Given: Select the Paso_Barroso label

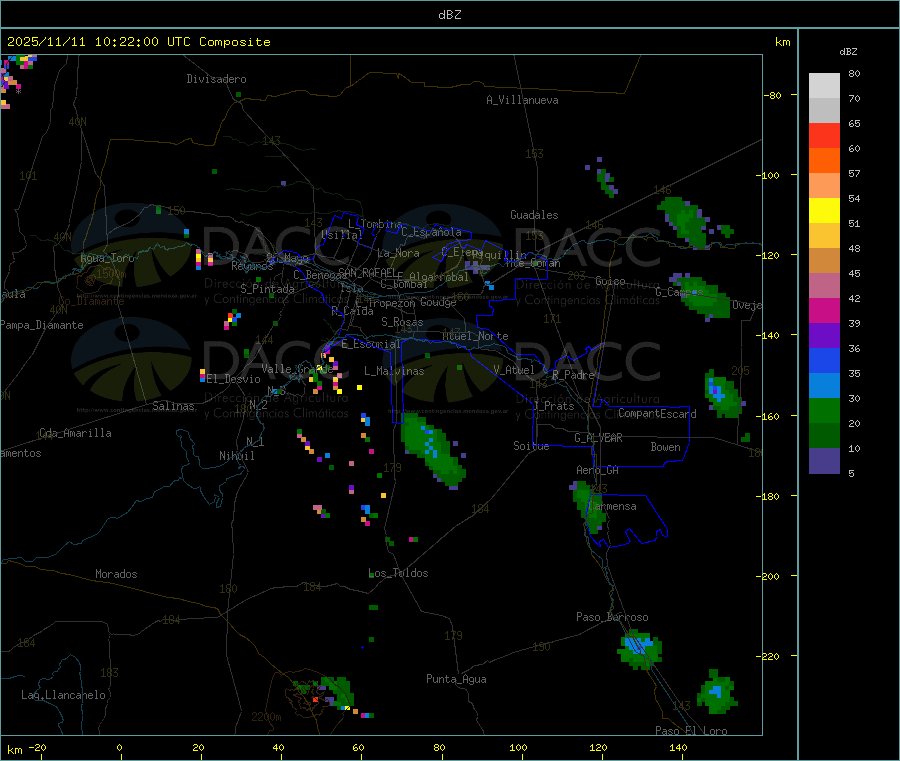Looking at the screenshot, I should tap(612, 617).
